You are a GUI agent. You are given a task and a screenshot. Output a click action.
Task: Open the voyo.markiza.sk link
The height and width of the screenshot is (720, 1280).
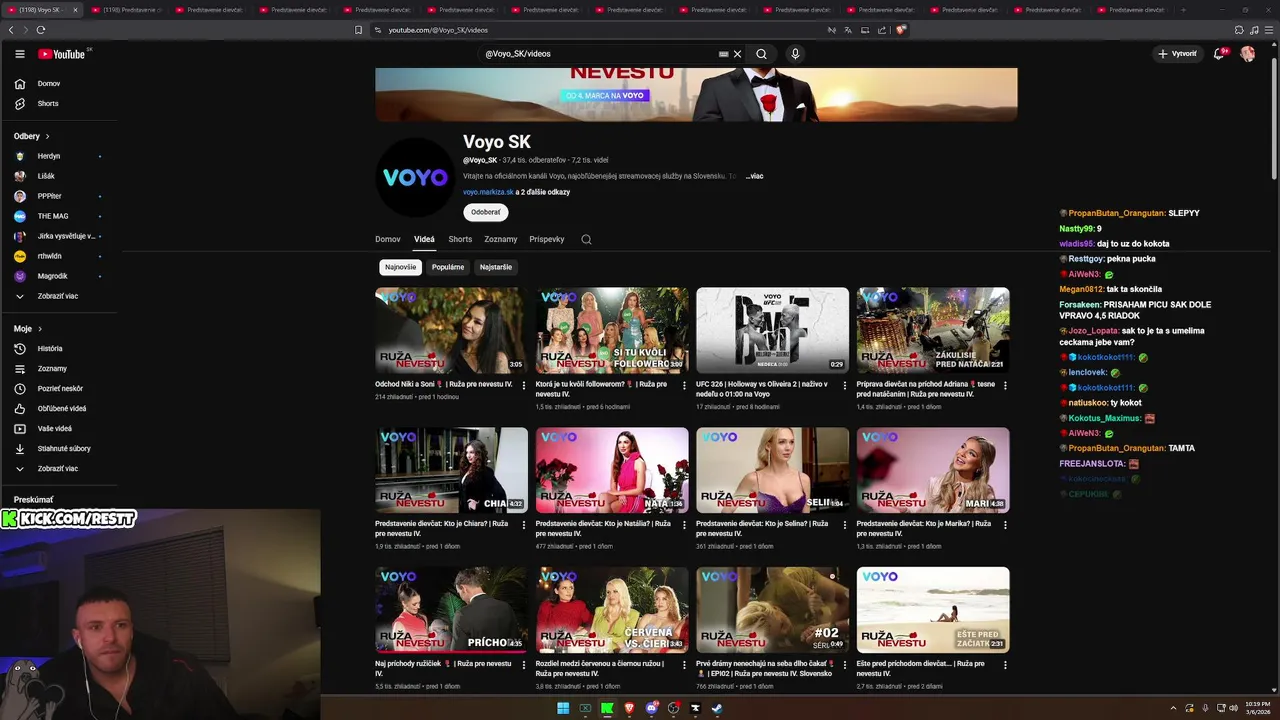[488, 192]
